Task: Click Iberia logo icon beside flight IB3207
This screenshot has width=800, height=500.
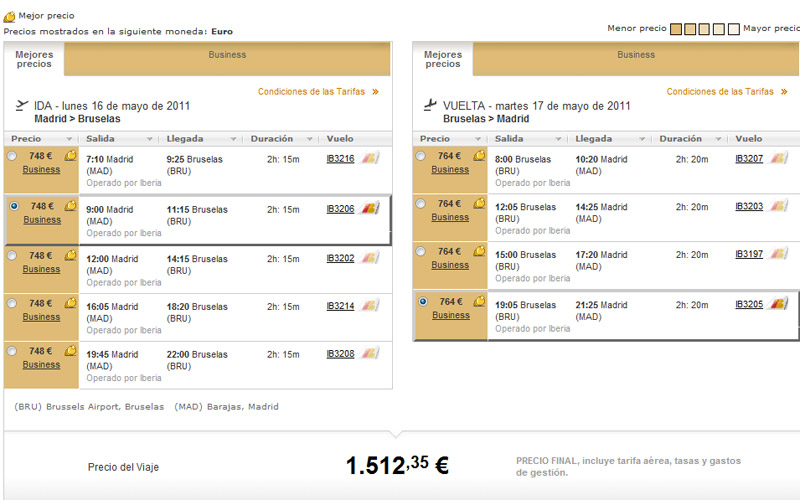Action: (778, 158)
